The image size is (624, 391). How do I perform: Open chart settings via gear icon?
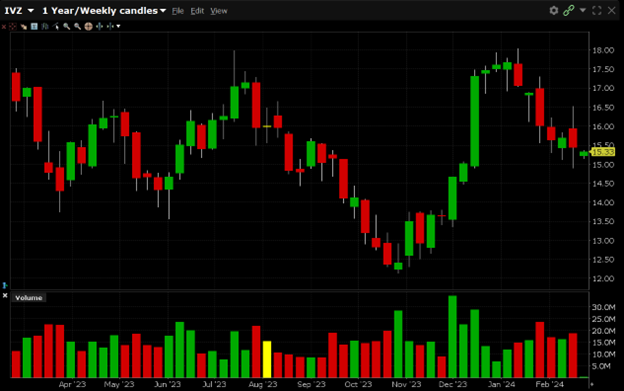click(554, 10)
